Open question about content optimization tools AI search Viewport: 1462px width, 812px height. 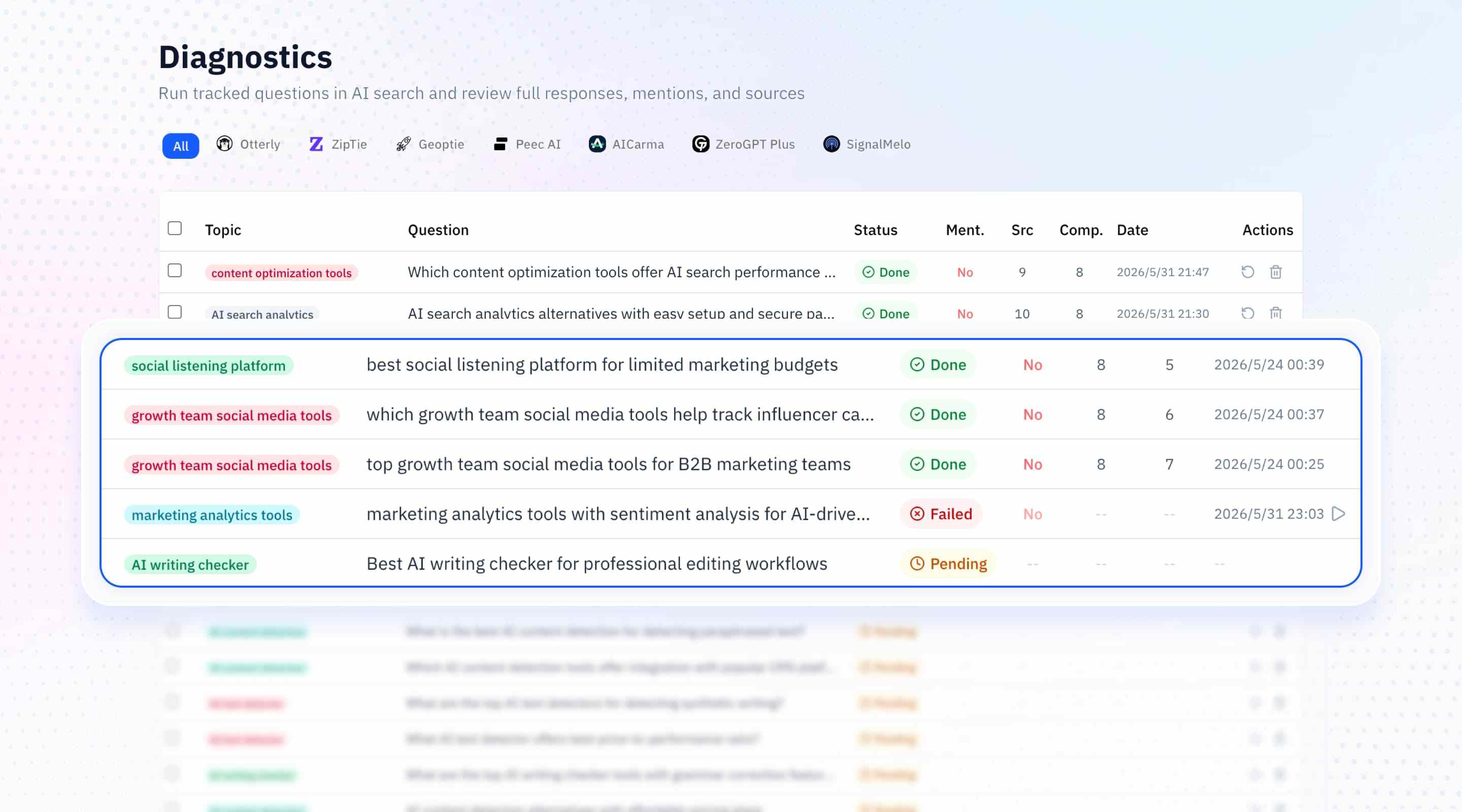(621, 272)
